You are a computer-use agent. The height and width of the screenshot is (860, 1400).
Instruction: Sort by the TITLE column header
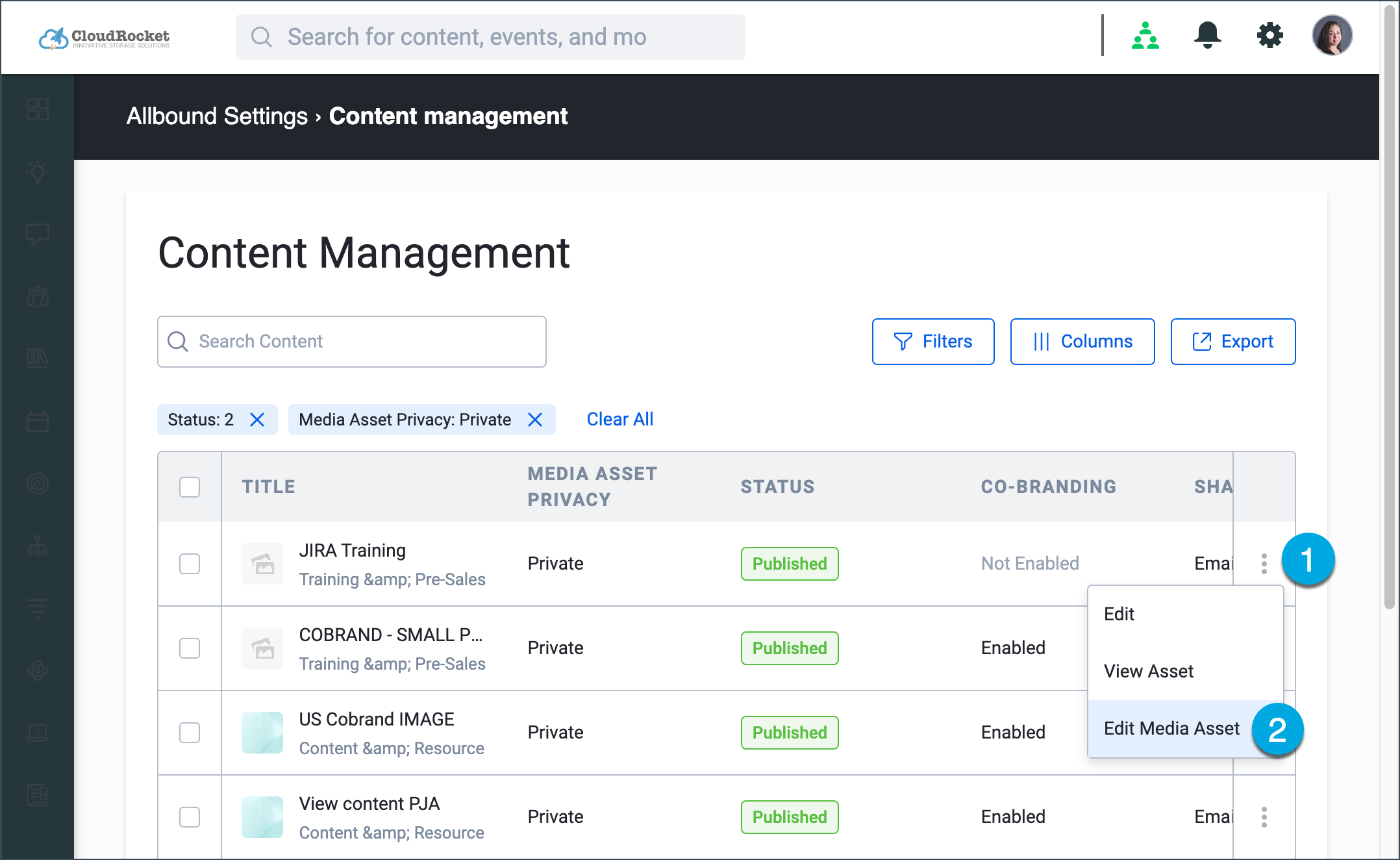[x=269, y=487]
